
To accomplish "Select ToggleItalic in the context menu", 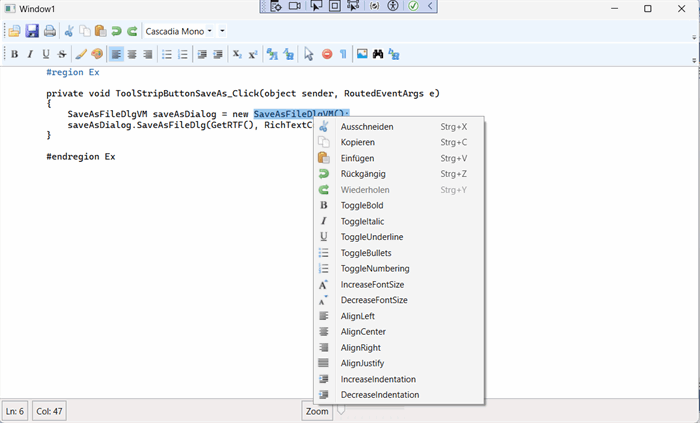I will coord(399,221).
